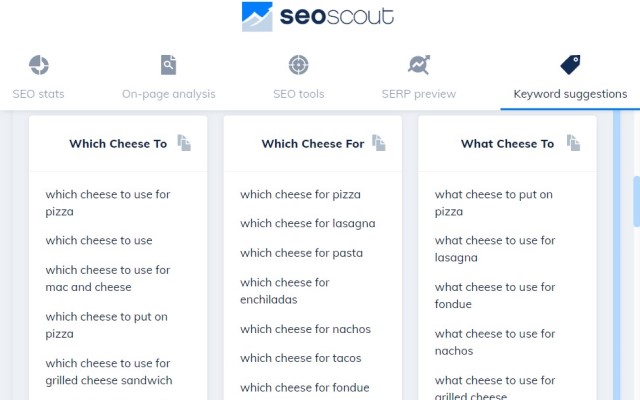
Task: Copy the Which Cheese To keyword list
Action: (184, 143)
